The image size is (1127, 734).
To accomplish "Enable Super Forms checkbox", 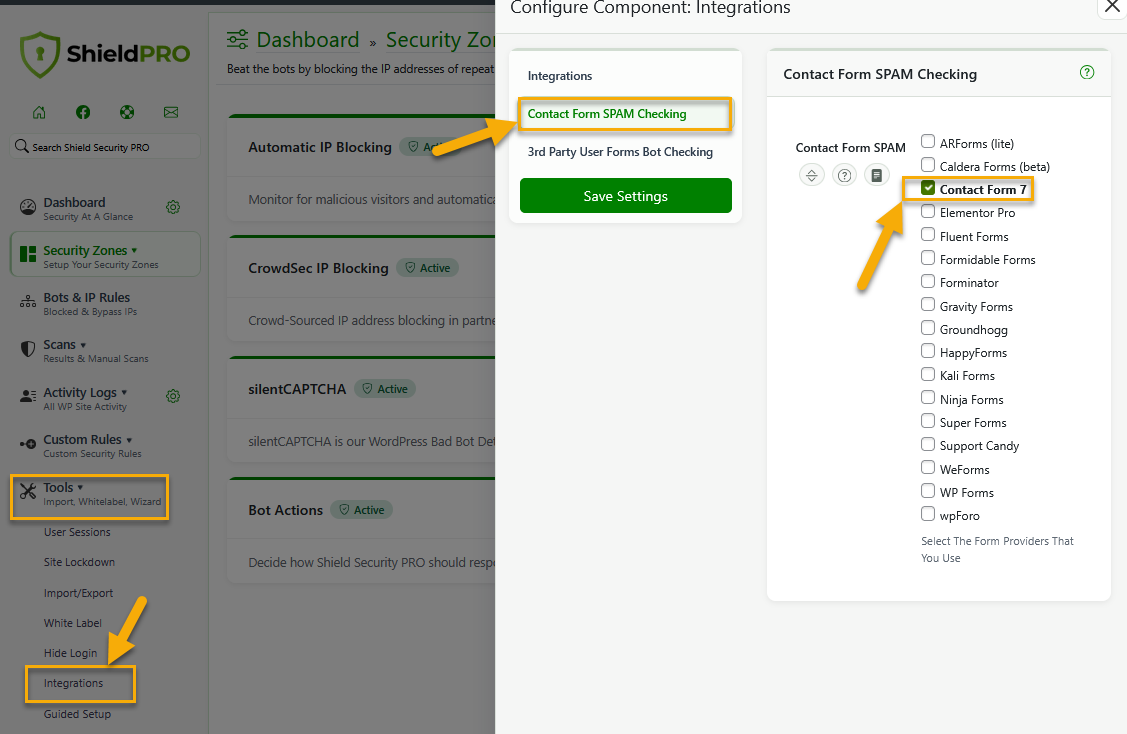I will point(928,421).
